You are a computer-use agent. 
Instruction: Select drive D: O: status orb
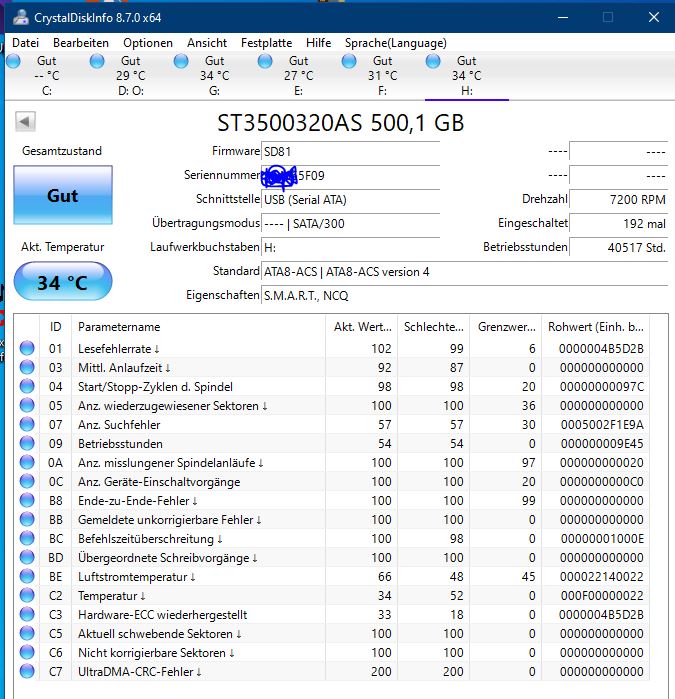coord(97,61)
